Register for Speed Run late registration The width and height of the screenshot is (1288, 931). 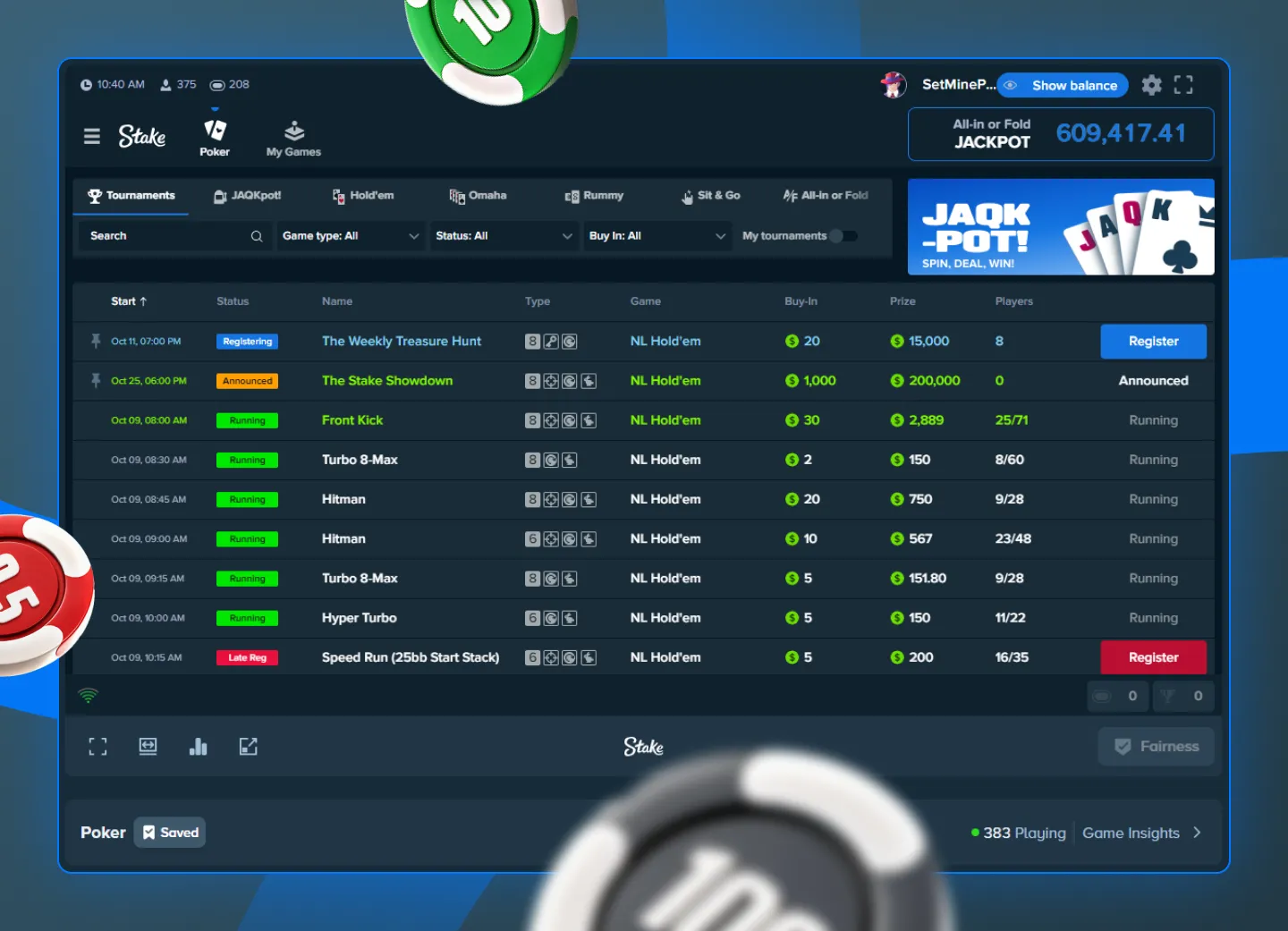1154,657
